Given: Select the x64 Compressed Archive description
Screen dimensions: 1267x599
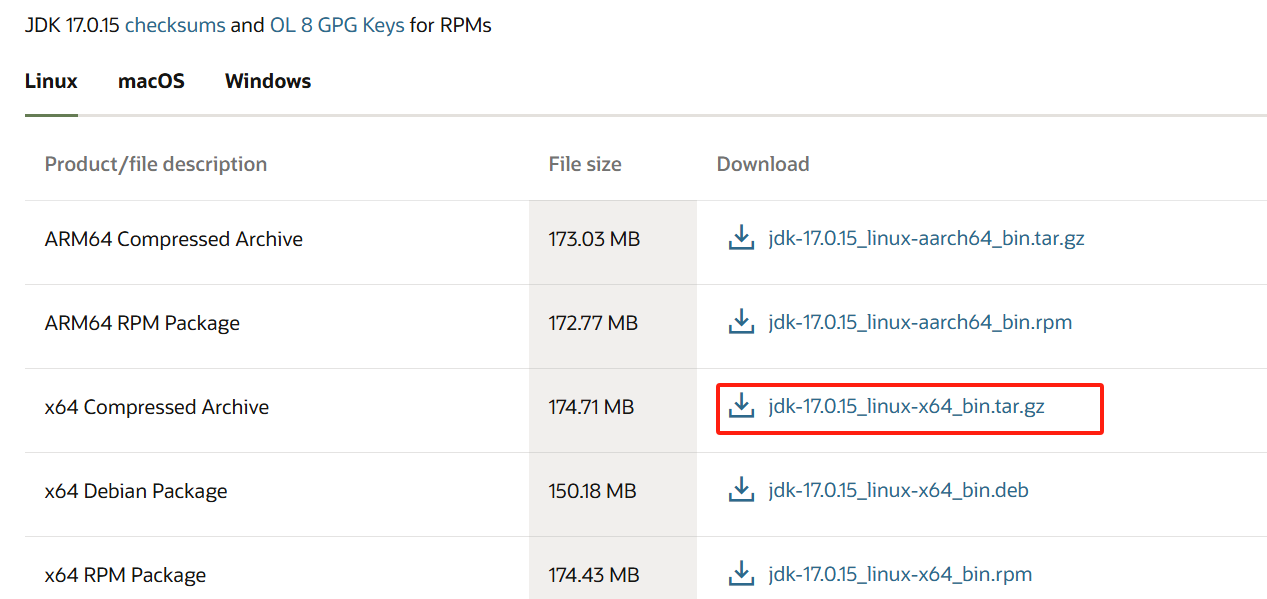Looking at the screenshot, I should 157,407.
